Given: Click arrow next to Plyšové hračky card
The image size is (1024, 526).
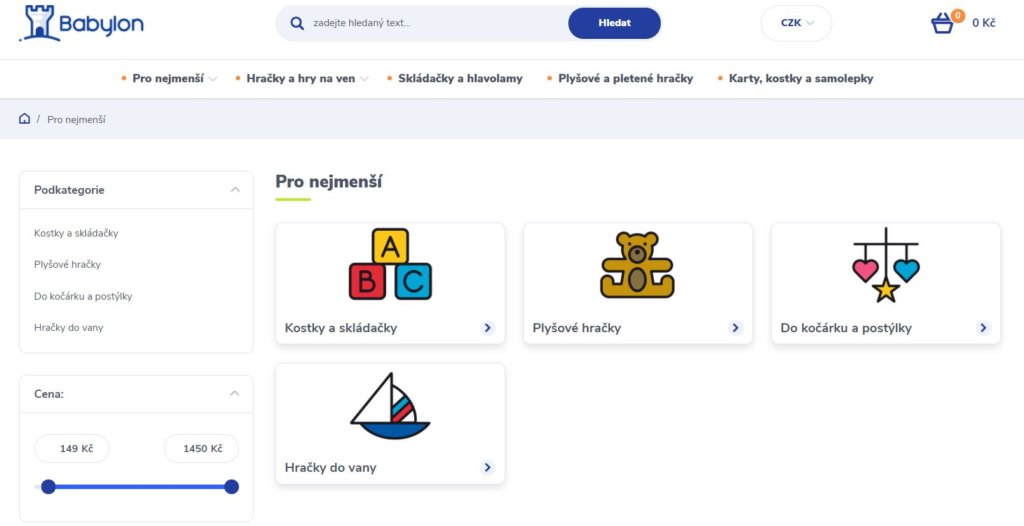Looking at the screenshot, I should tap(735, 328).
